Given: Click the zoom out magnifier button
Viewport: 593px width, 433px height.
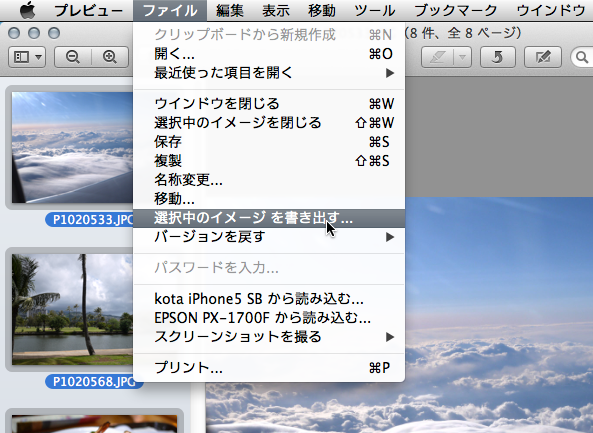Looking at the screenshot, I should (73, 57).
